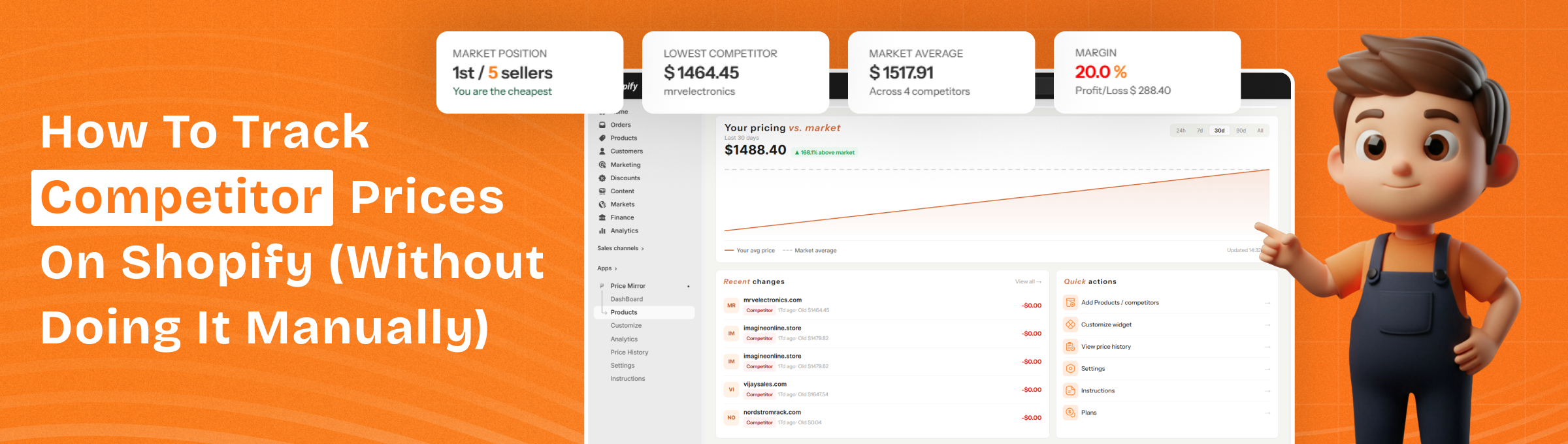Open Settings under Price Mirror
1568x444 pixels.
[x=623, y=366]
